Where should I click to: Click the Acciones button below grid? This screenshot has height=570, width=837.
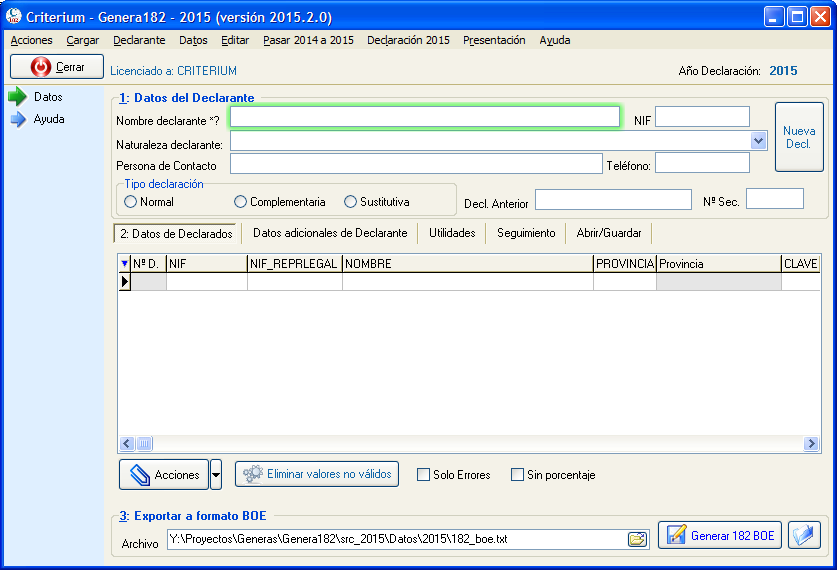coord(164,474)
